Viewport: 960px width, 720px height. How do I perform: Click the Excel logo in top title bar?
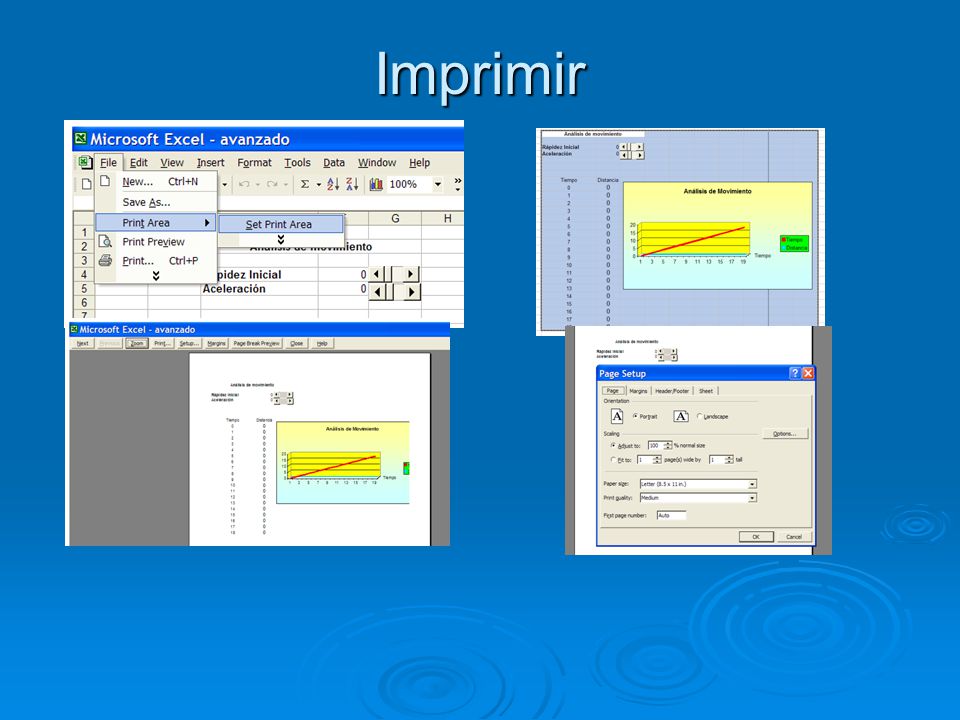(x=80, y=138)
